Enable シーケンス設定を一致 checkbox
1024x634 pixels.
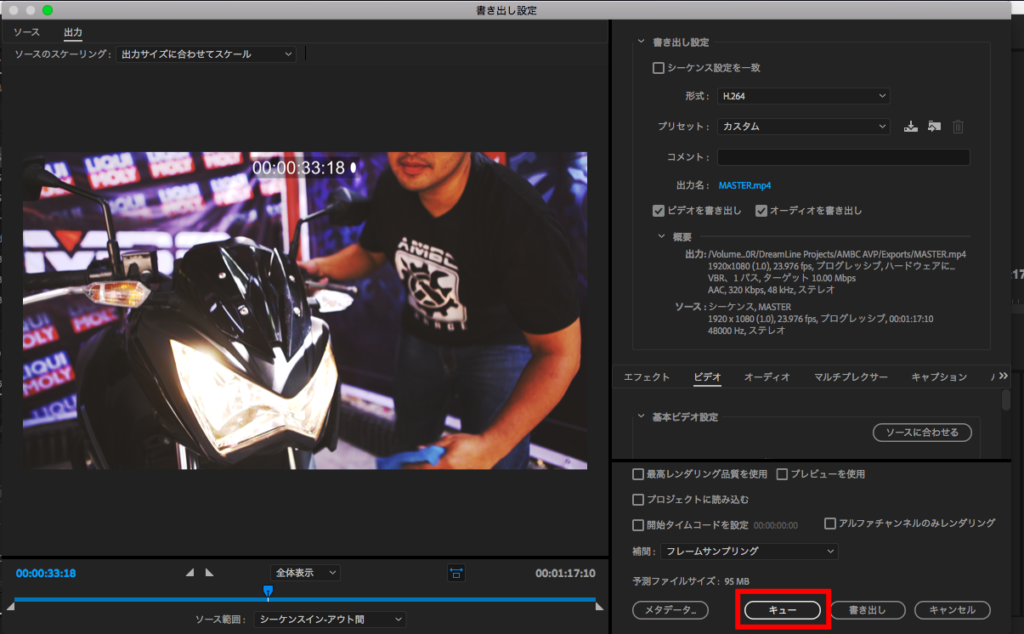pyautogui.click(x=658, y=68)
